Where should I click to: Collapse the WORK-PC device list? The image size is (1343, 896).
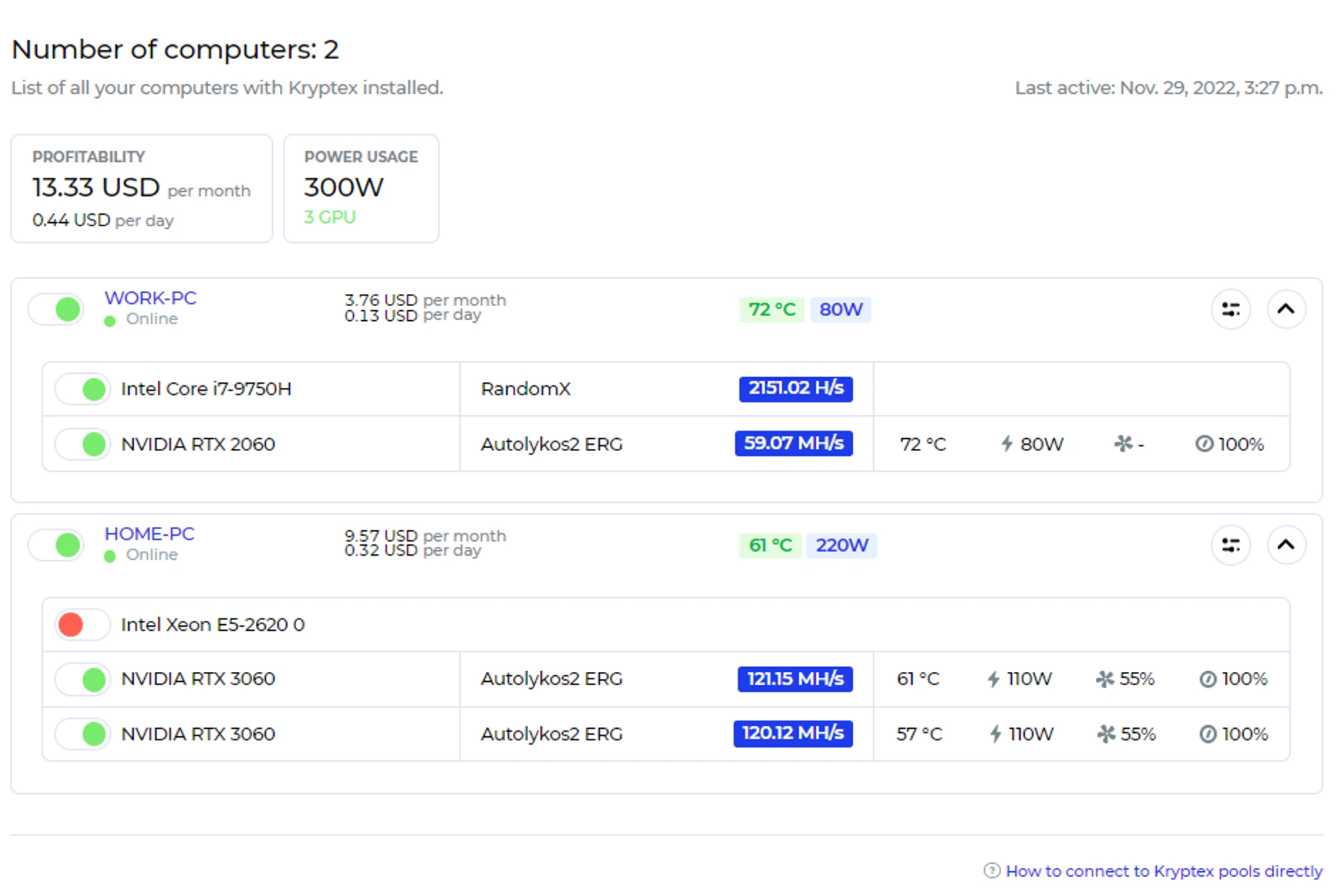pos(1285,309)
